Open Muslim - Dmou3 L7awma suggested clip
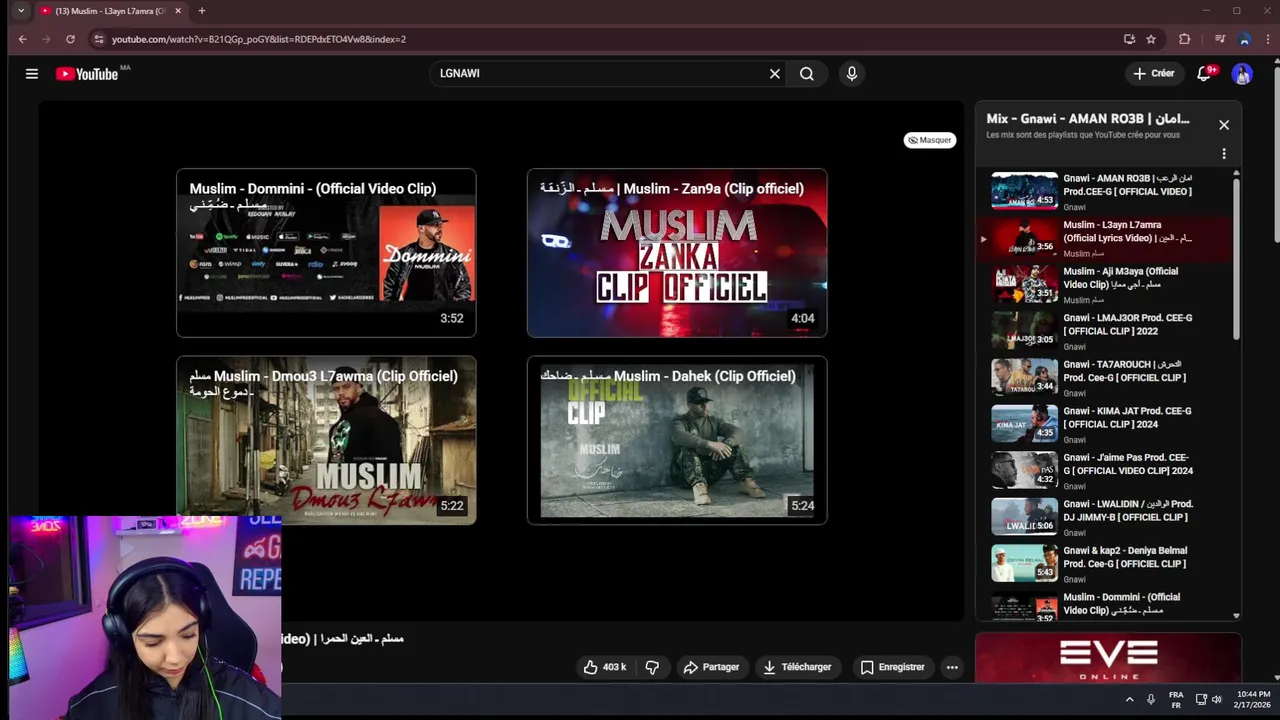The image size is (1280, 720). coord(326,440)
